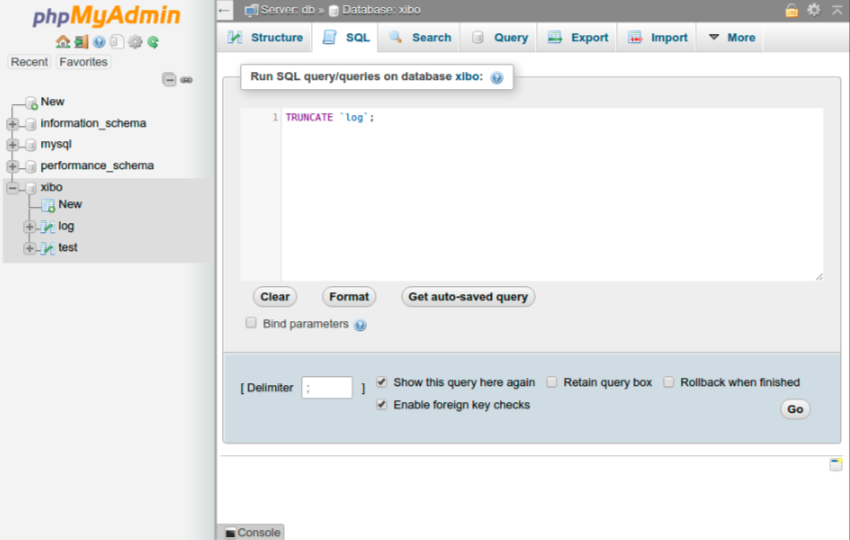Open phpMyAdmin documentation icon in sidebar
Image resolution: width=850 pixels, height=540 pixels.
pos(99,42)
